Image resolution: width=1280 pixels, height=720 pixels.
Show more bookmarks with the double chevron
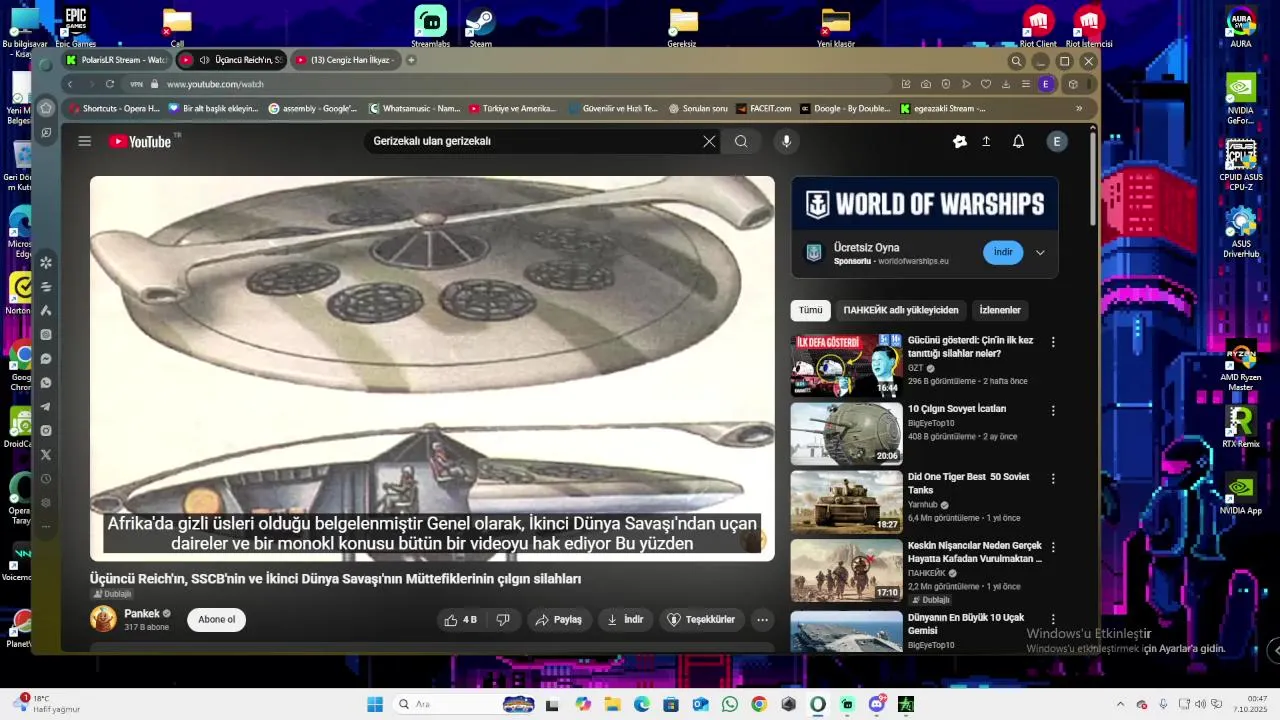pyautogui.click(x=1079, y=108)
